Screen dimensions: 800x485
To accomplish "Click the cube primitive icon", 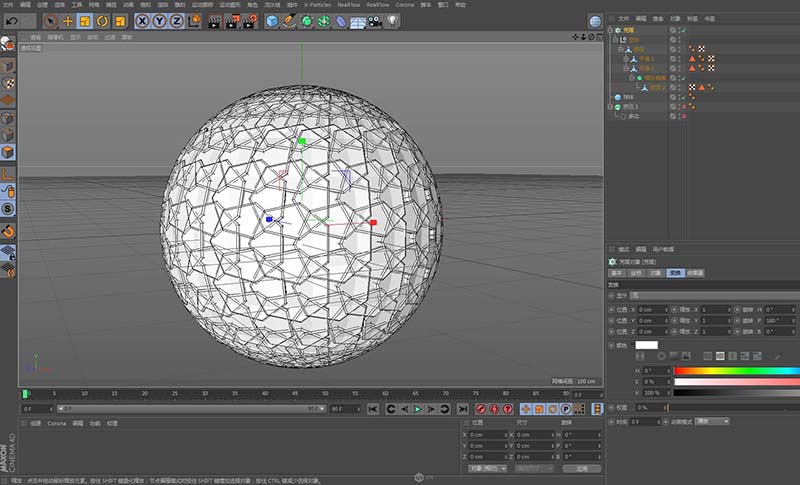I will tap(272, 20).
